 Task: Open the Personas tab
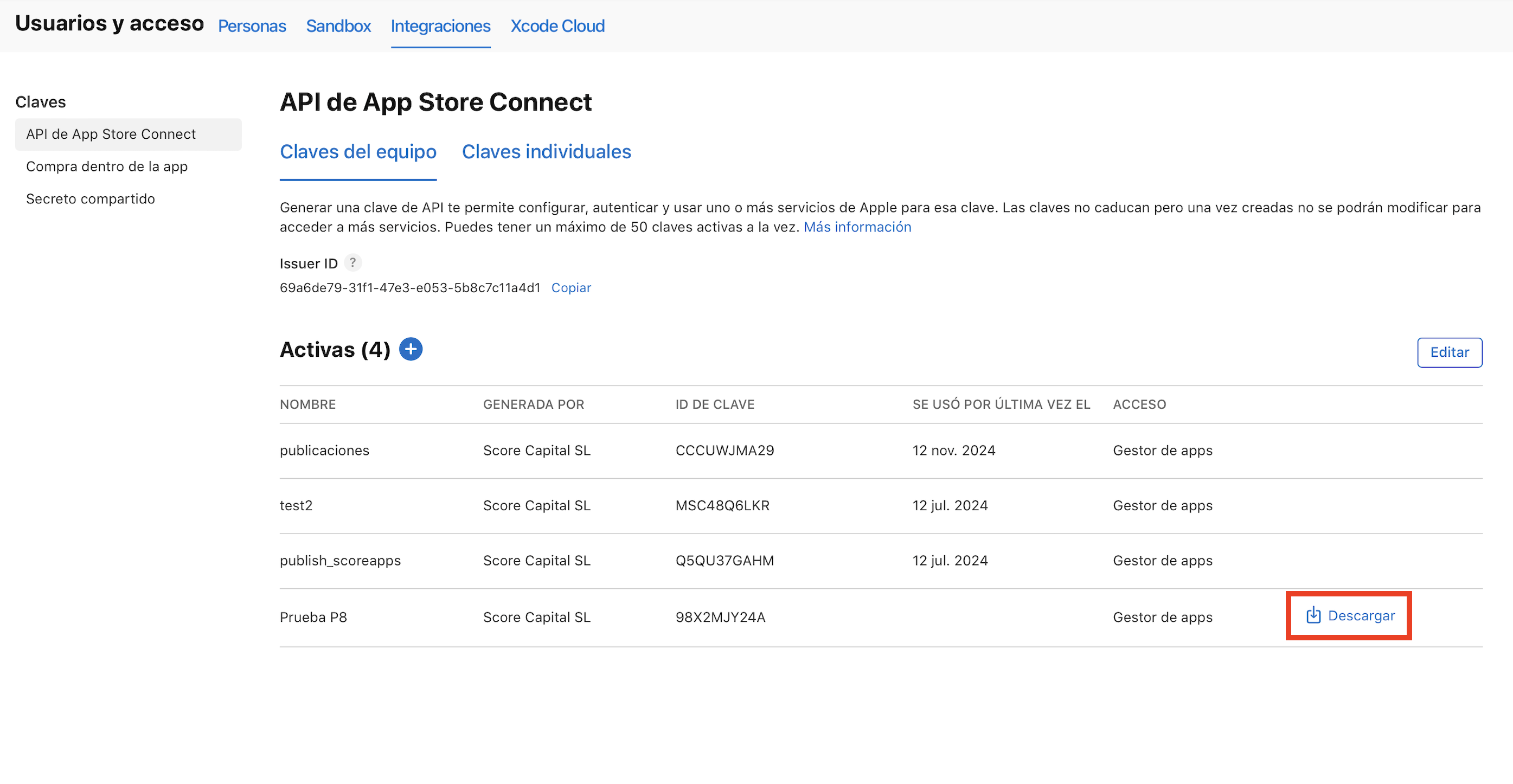pos(252,26)
